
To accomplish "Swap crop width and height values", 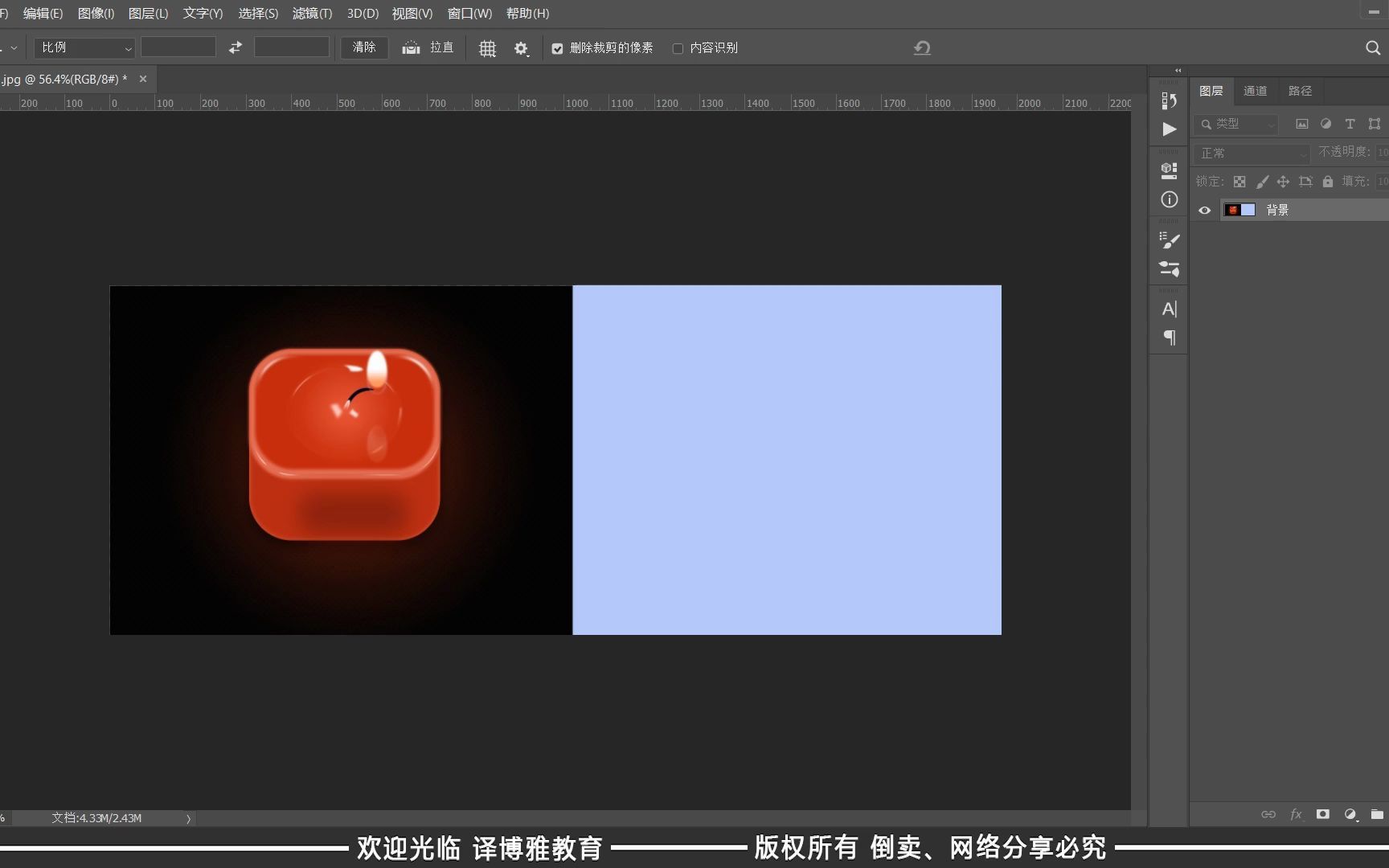I will [235, 48].
